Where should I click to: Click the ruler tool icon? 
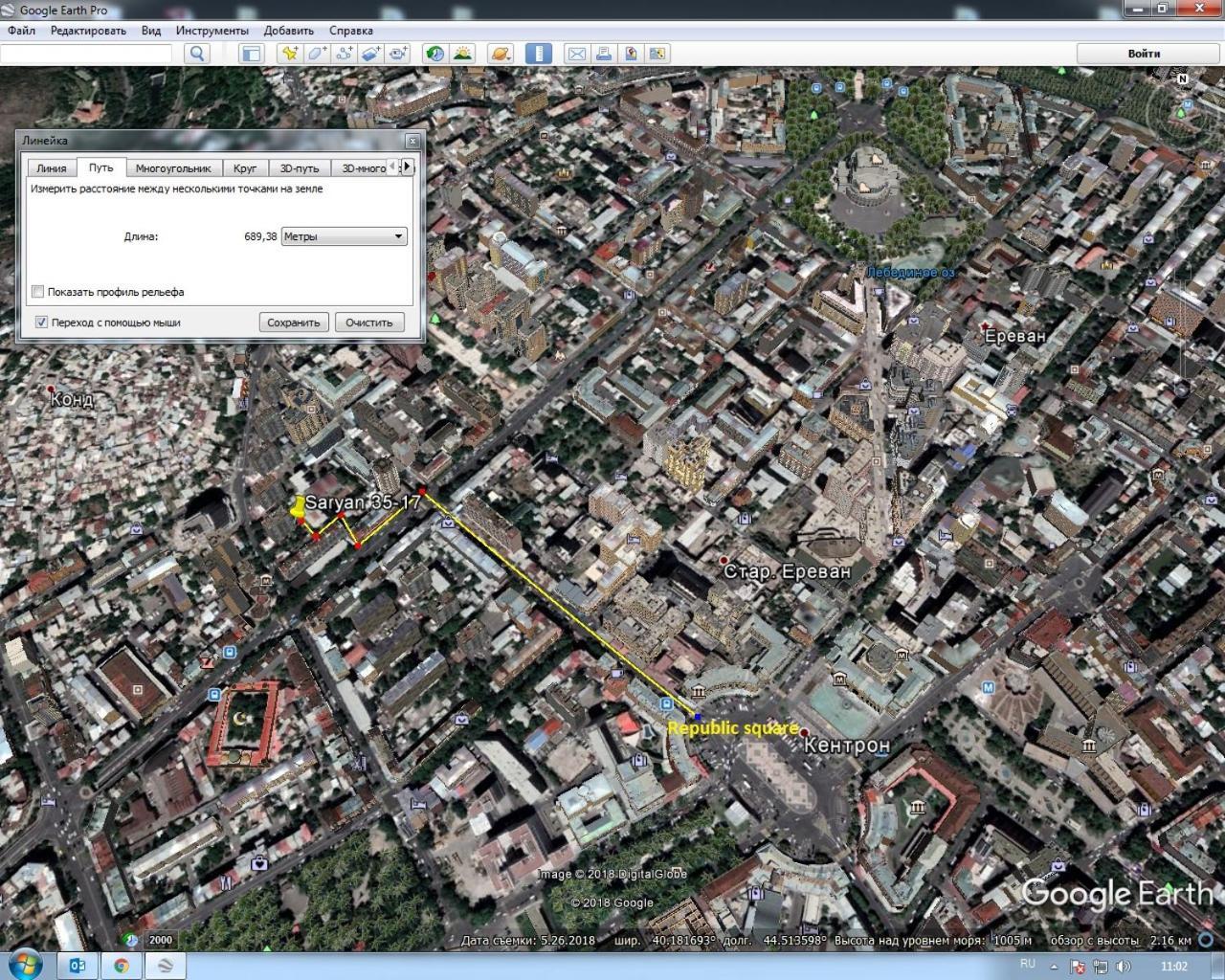[x=539, y=54]
